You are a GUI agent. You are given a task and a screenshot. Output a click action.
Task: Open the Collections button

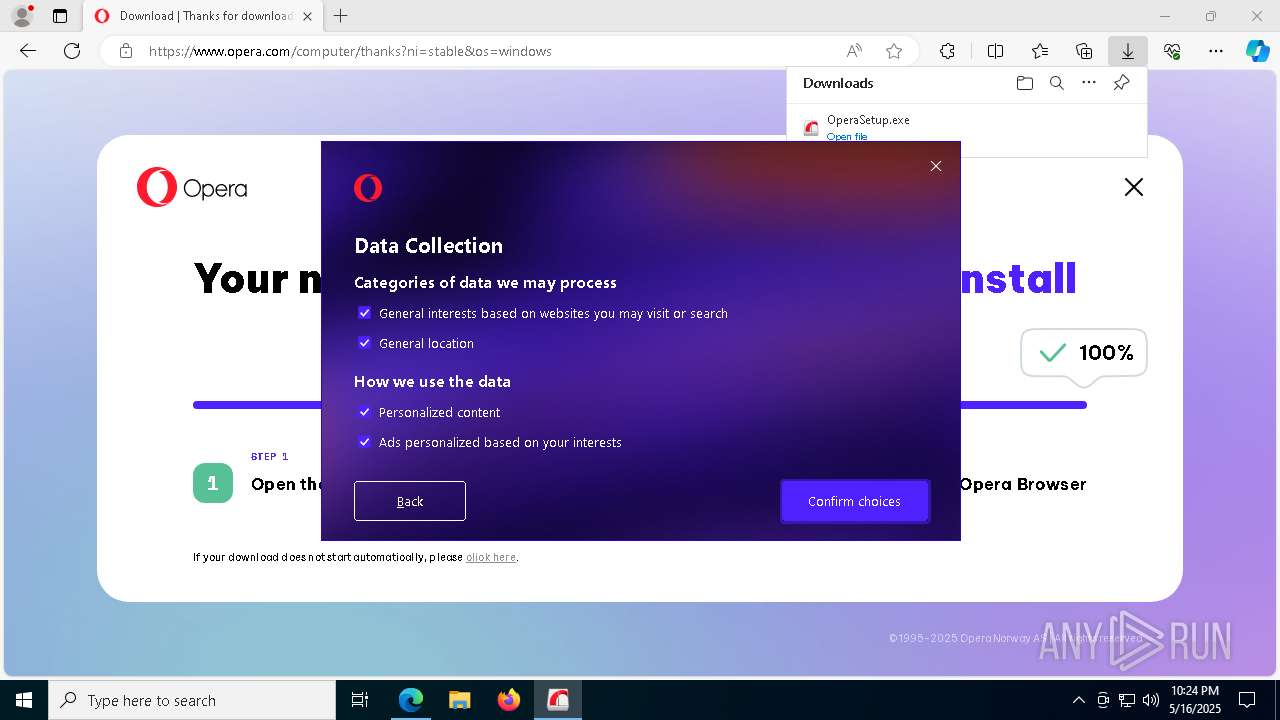pos(1084,51)
